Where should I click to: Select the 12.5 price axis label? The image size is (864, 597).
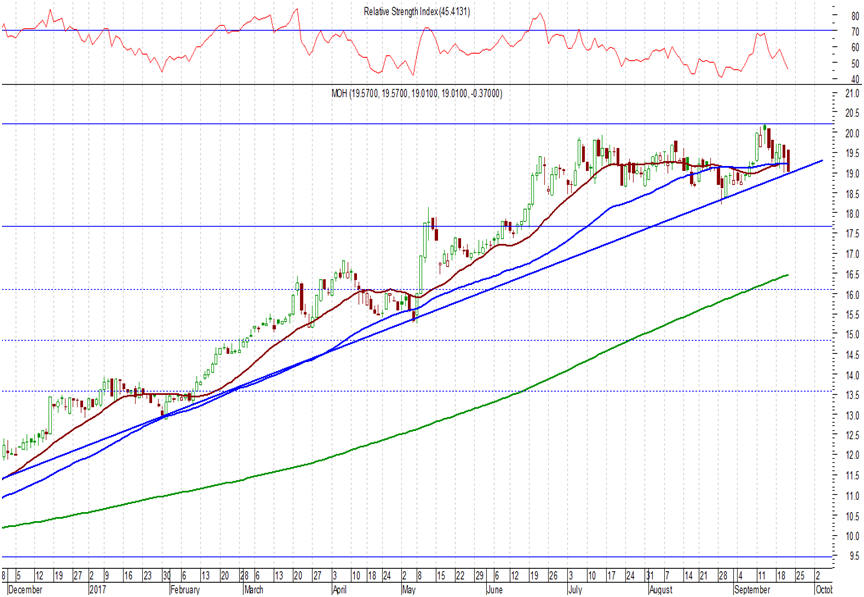[x=853, y=436]
